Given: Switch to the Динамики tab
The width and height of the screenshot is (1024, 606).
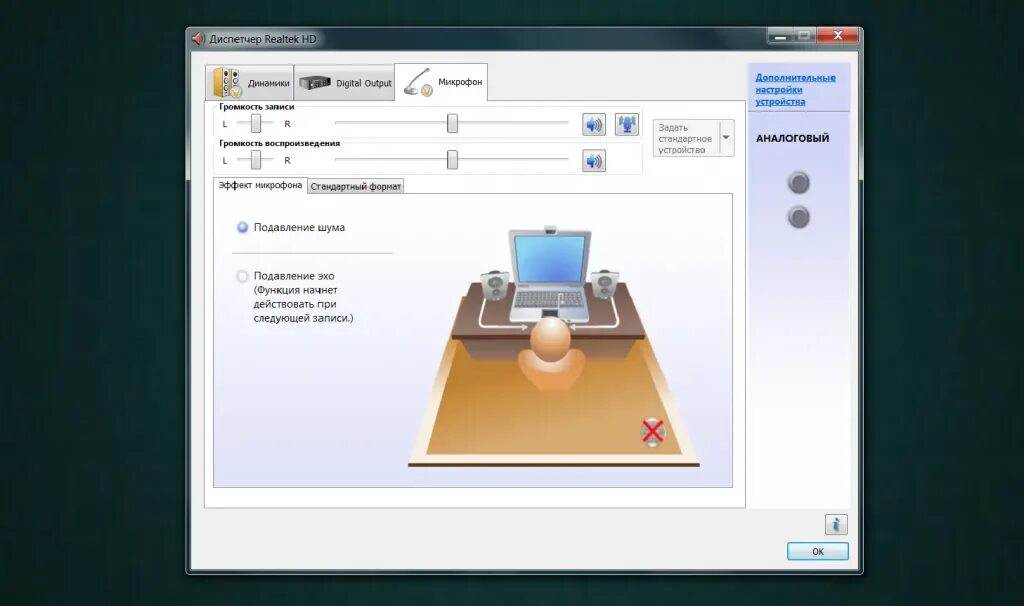Looking at the screenshot, I should pyautogui.click(x=249, y=83).
